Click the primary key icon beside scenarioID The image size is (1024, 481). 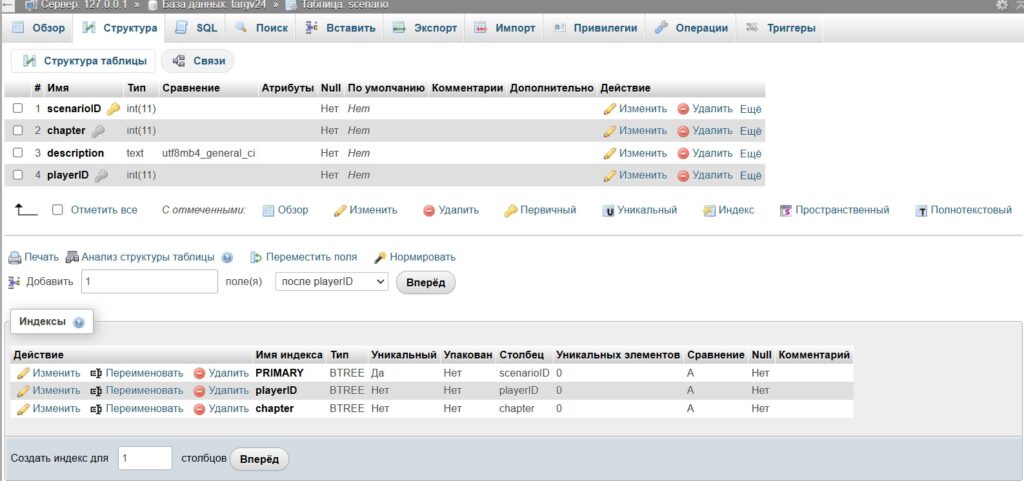[114, 109]
